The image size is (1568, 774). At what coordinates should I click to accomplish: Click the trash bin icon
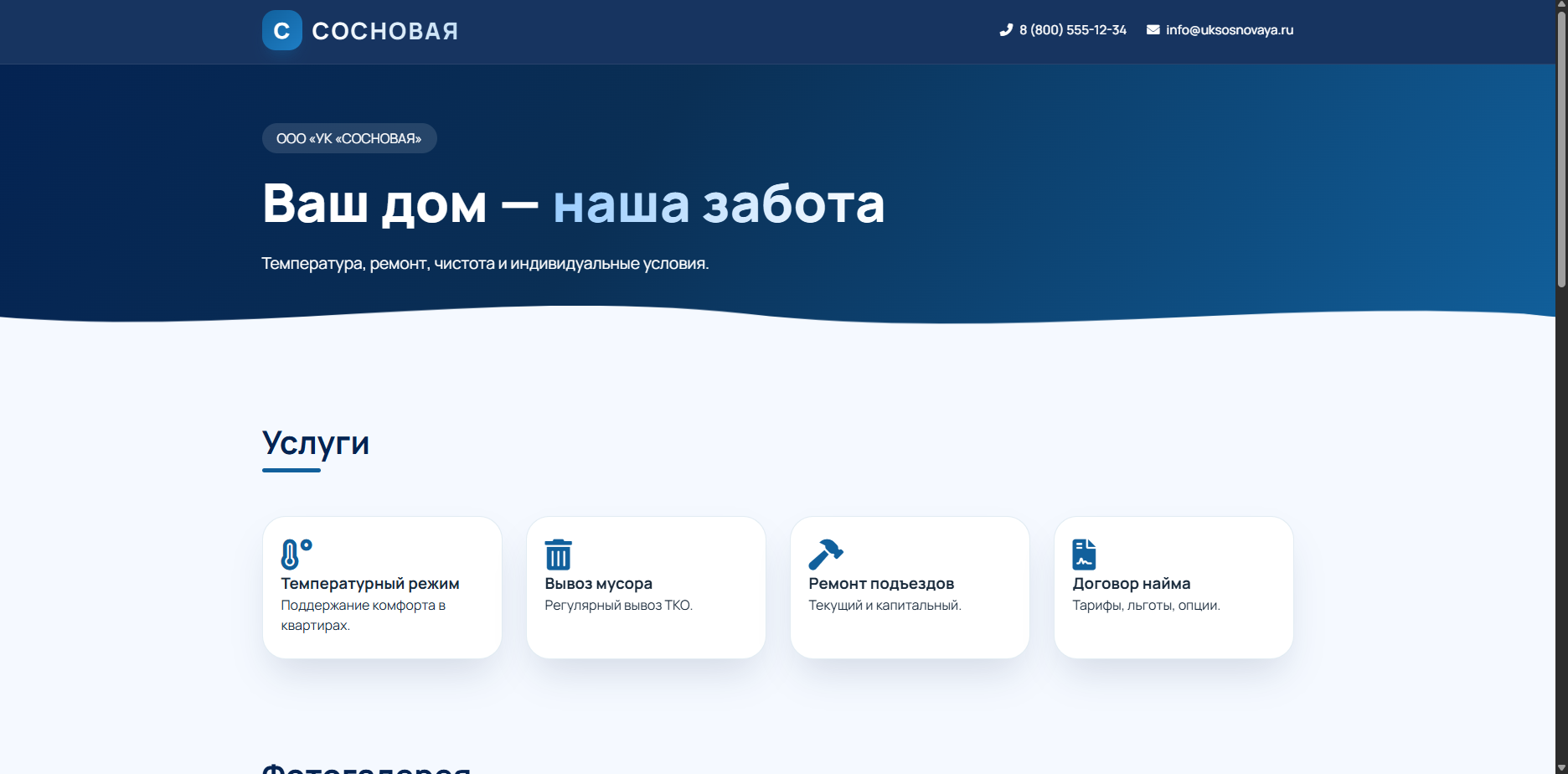[558, 554]
